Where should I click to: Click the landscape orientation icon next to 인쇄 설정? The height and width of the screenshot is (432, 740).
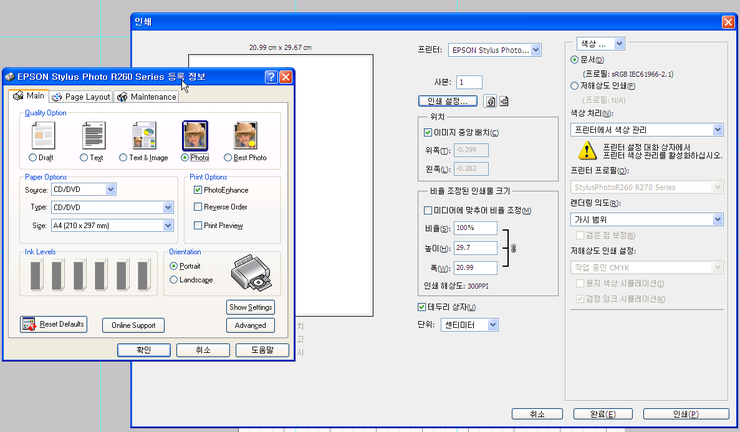pos(504,101)
